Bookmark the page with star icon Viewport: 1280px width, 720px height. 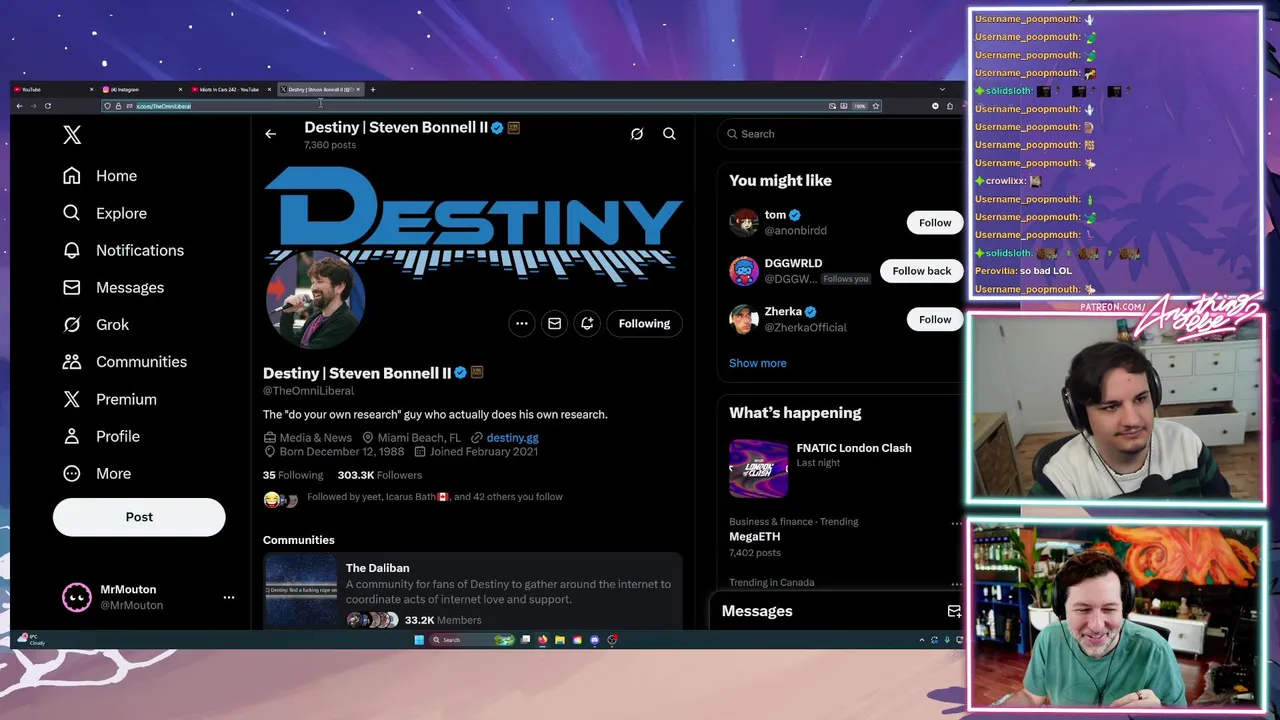[875, 106]
